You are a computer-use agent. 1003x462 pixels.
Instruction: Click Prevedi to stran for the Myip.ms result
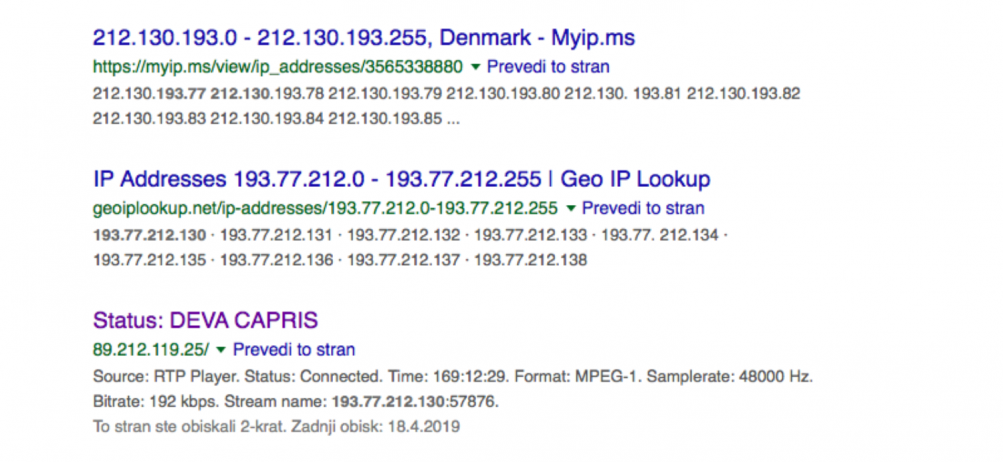(x=548, y=67)
